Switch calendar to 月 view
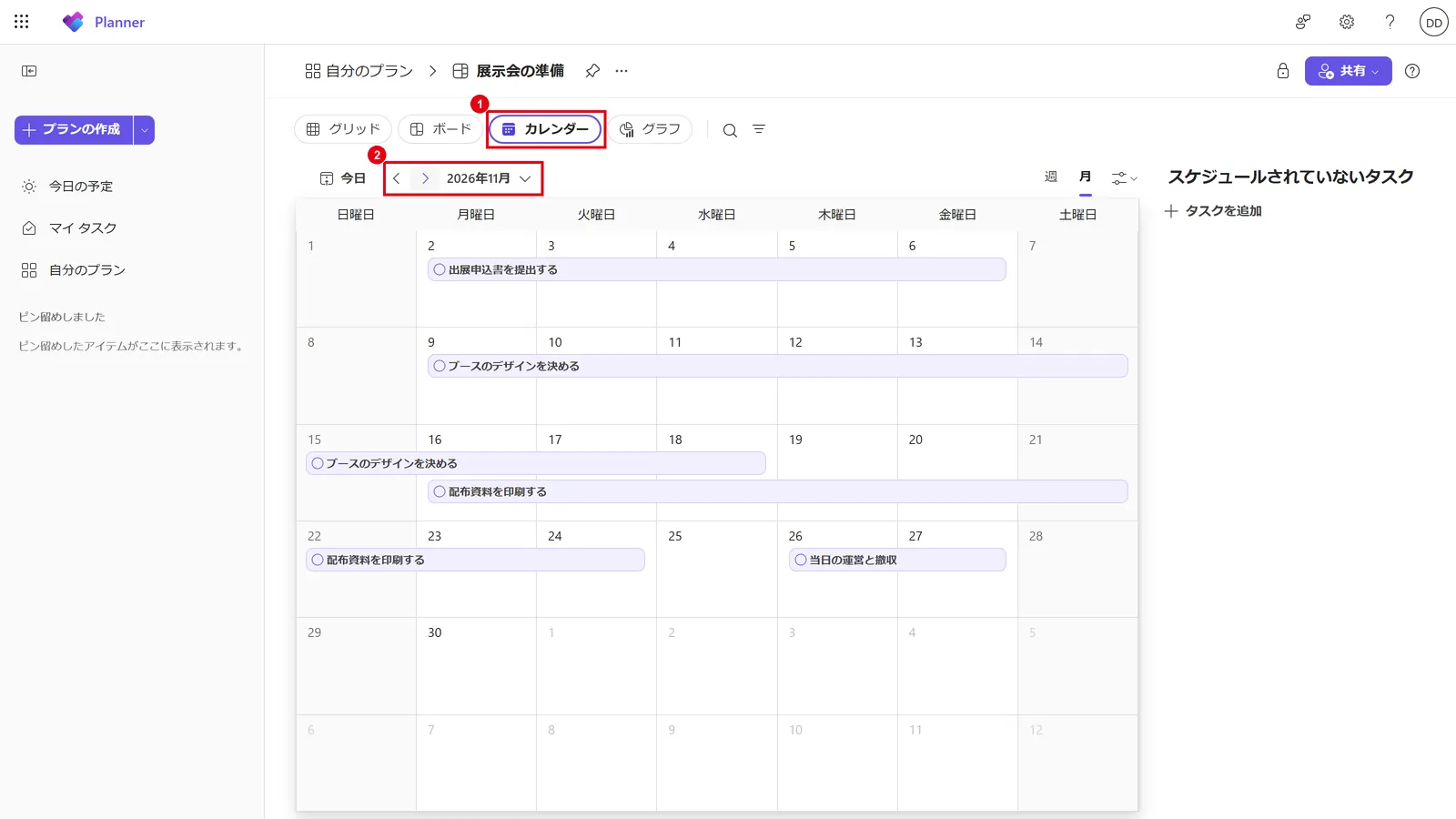This screenshot has width=1456, height=819. click(x=1085, y=177)
